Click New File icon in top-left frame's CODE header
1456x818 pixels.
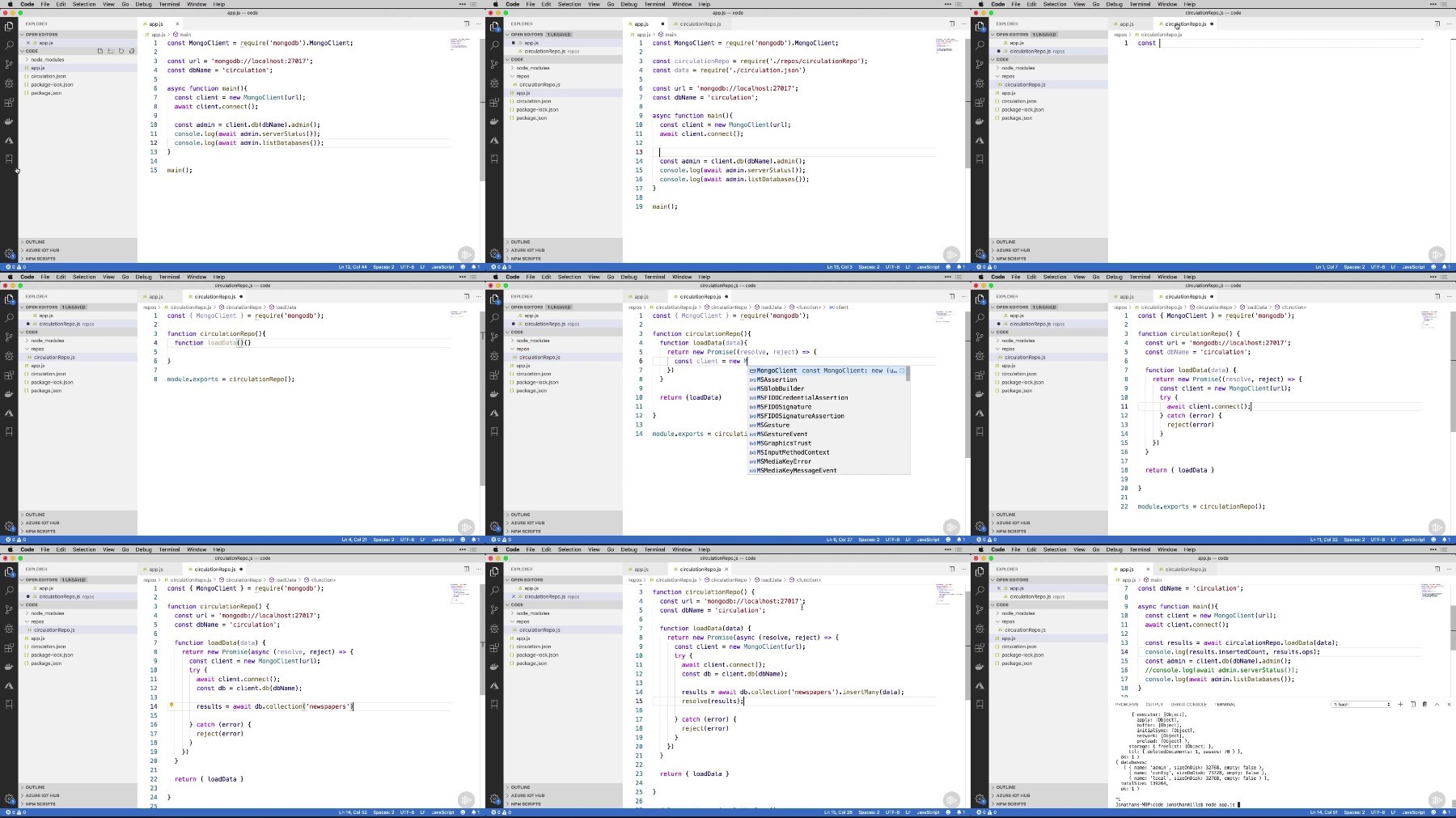pos(100,51)
